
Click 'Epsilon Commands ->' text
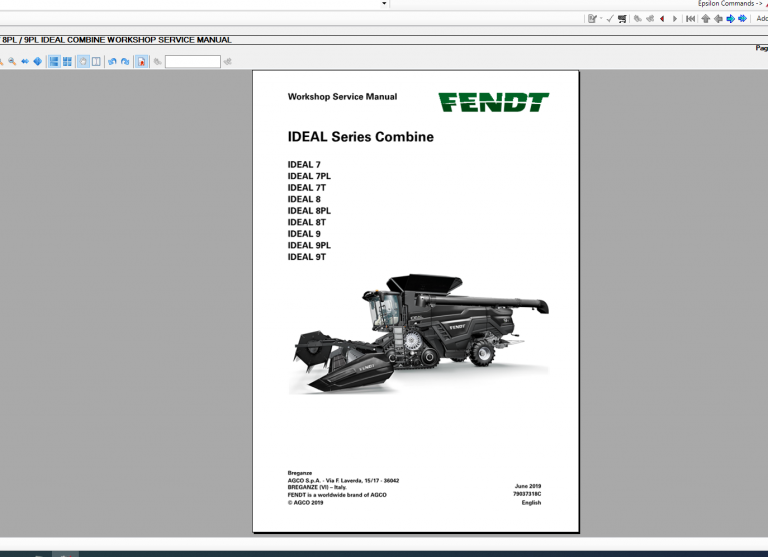click(x=729, y=3)
